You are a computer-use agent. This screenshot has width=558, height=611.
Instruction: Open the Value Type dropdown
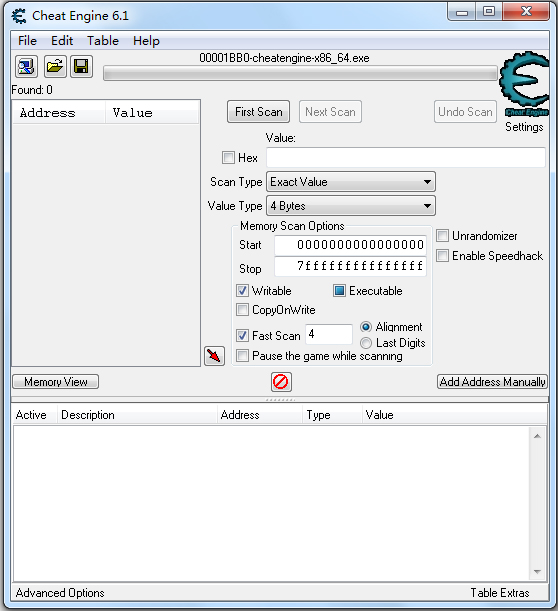point(351,206)
